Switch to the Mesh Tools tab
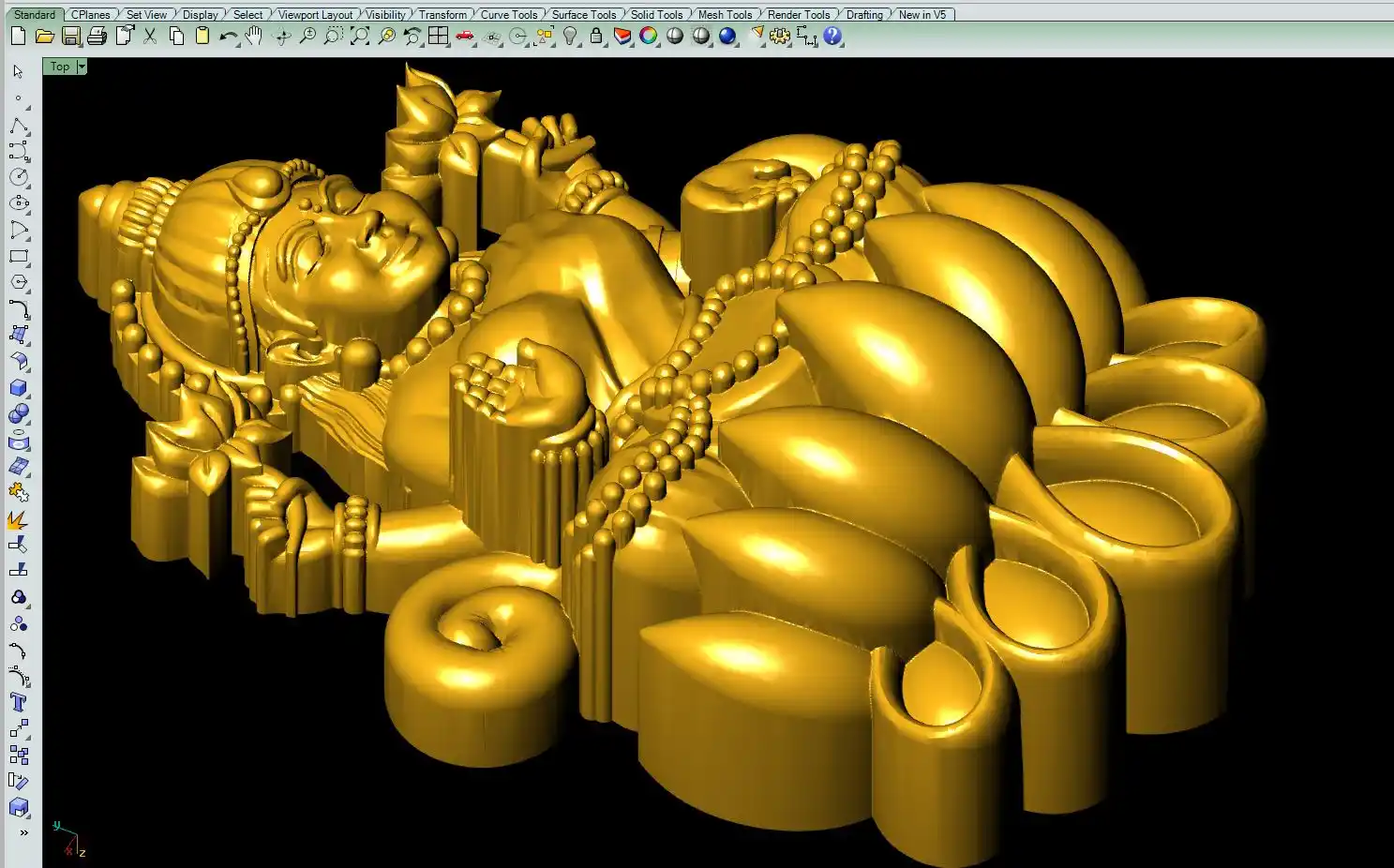Screen dimensions: 1394x868 (x=725, y=14)
